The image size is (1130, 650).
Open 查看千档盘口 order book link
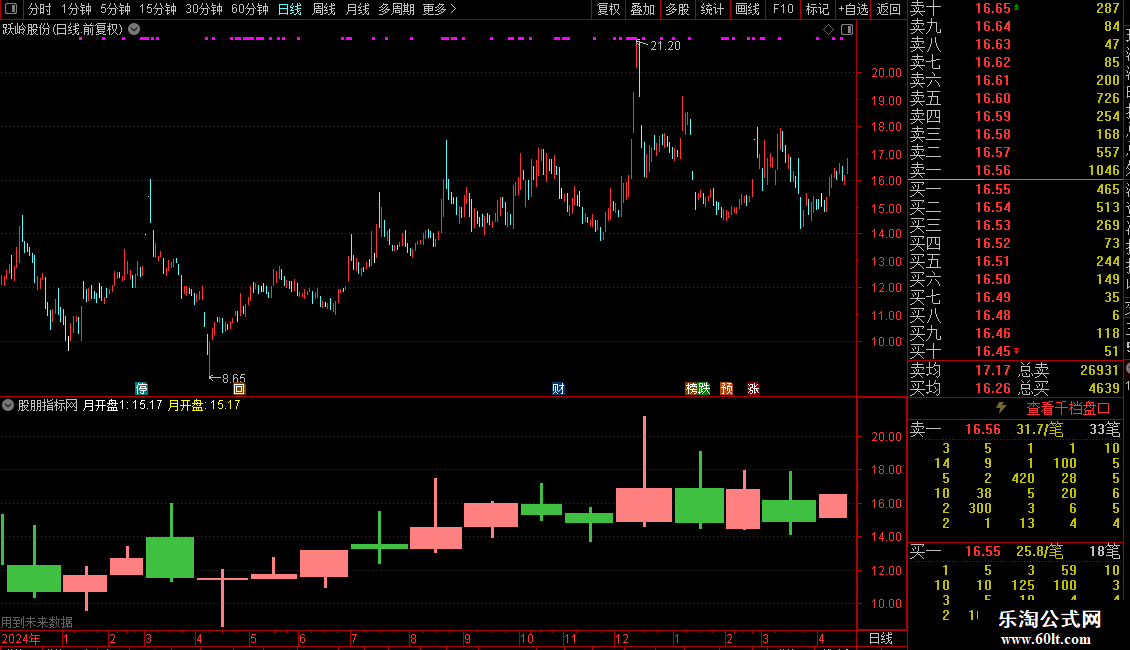[1068, 409]
